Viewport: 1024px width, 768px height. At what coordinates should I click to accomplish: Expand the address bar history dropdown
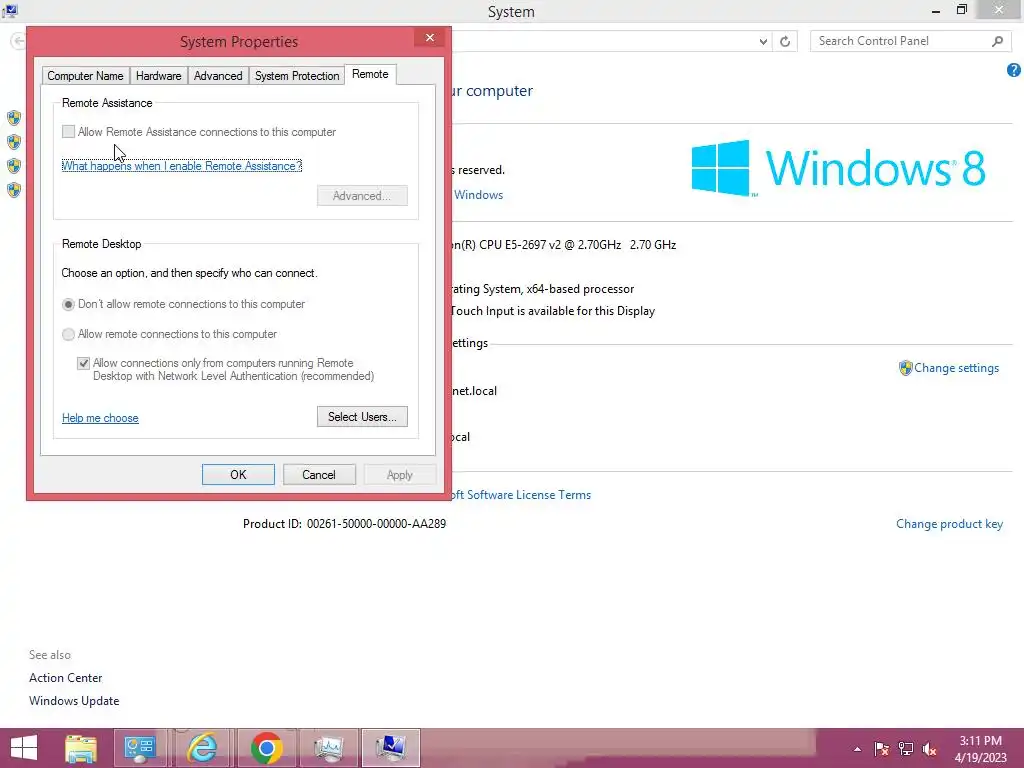tap(763, 41)
